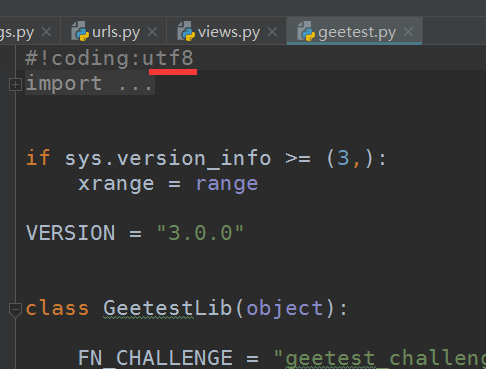Collapse the GeetestLib class definition
486x369 pixels.
click(x=15, y=310)
